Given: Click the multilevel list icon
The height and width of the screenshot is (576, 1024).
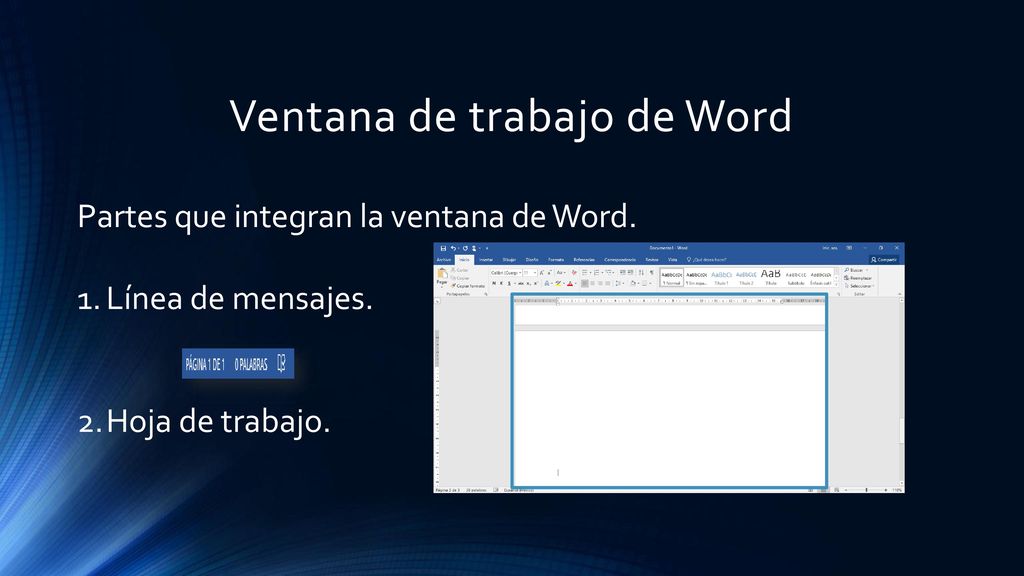Looking at the screenshot, I should (609, 273).
